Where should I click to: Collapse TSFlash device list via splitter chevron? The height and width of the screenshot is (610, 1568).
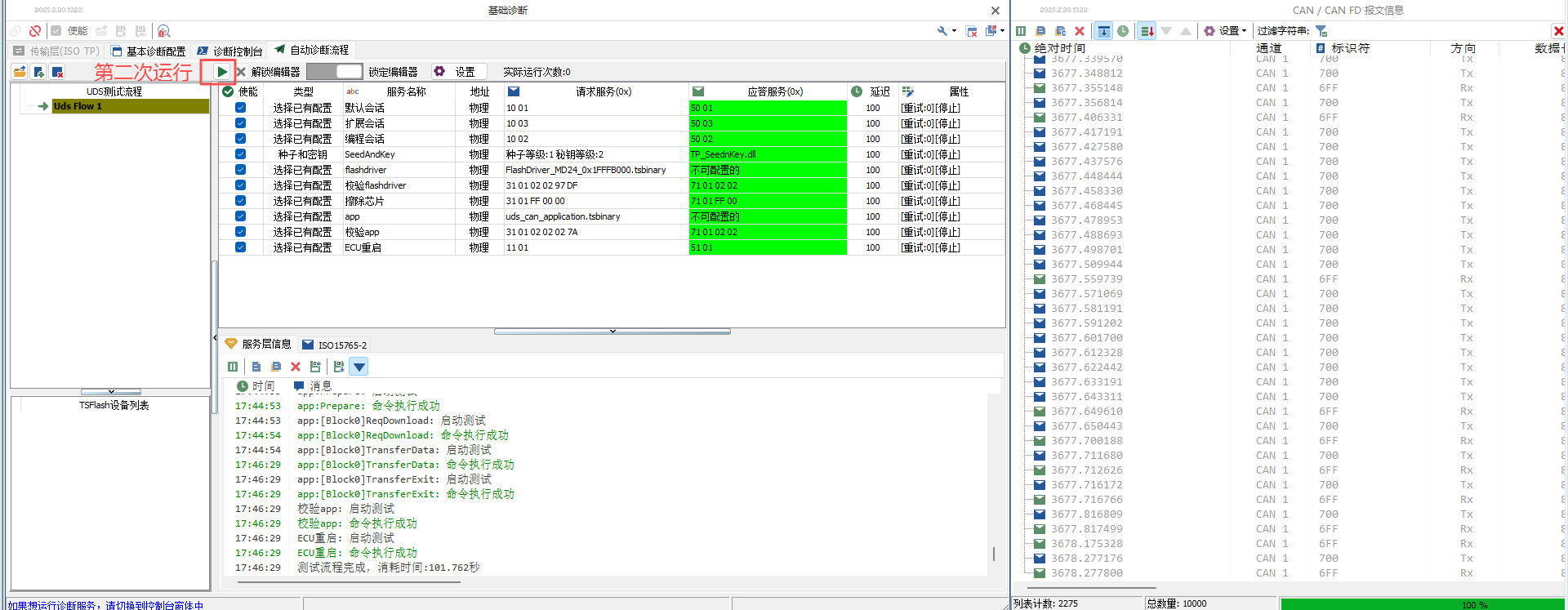(x=111, y=392)
